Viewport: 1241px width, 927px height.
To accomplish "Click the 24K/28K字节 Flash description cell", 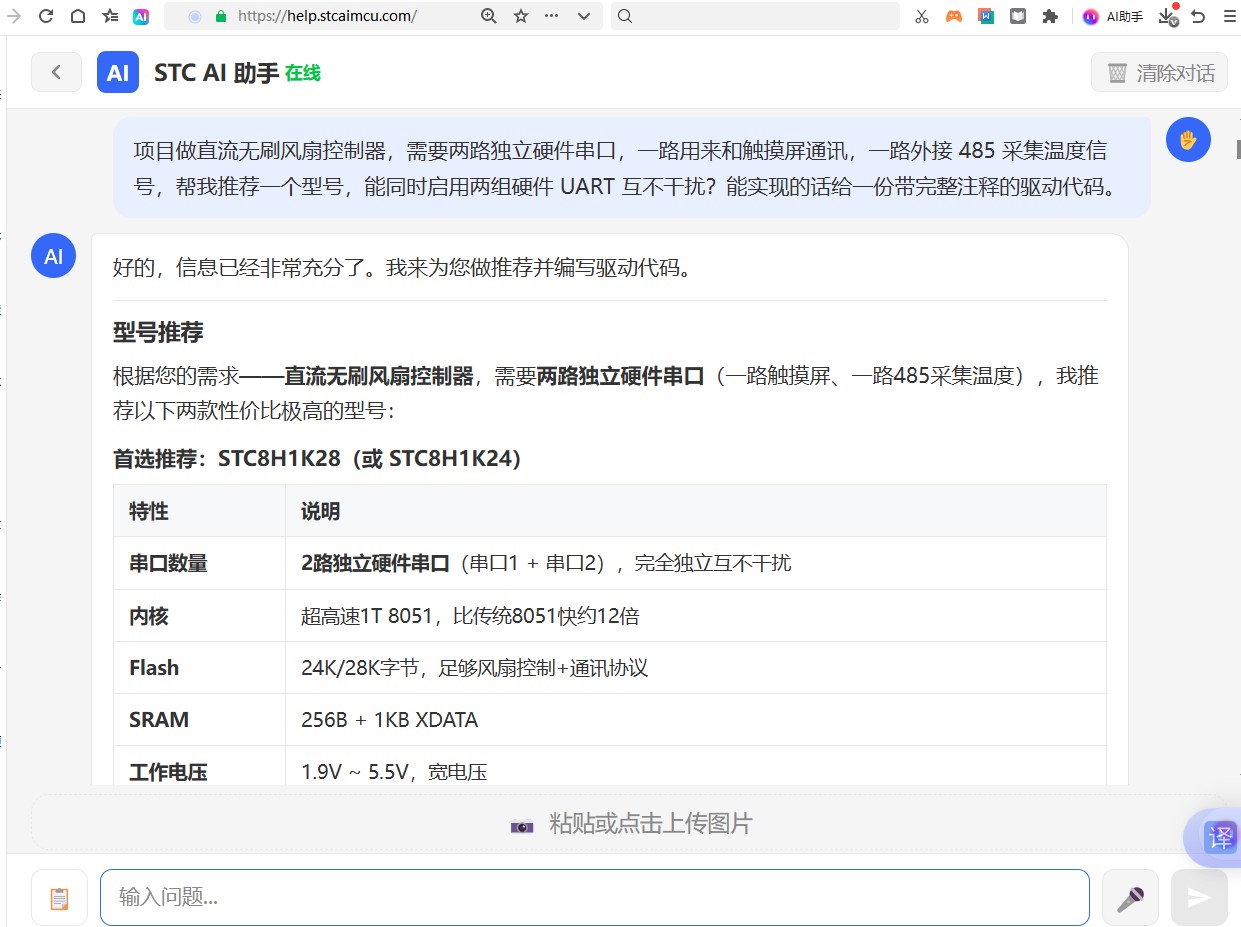I will coord(696,668).
